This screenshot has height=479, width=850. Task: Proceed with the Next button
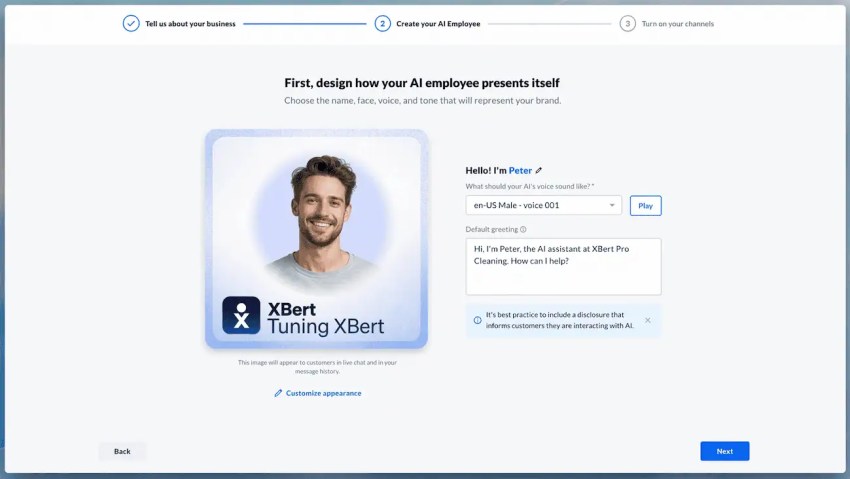725,451
